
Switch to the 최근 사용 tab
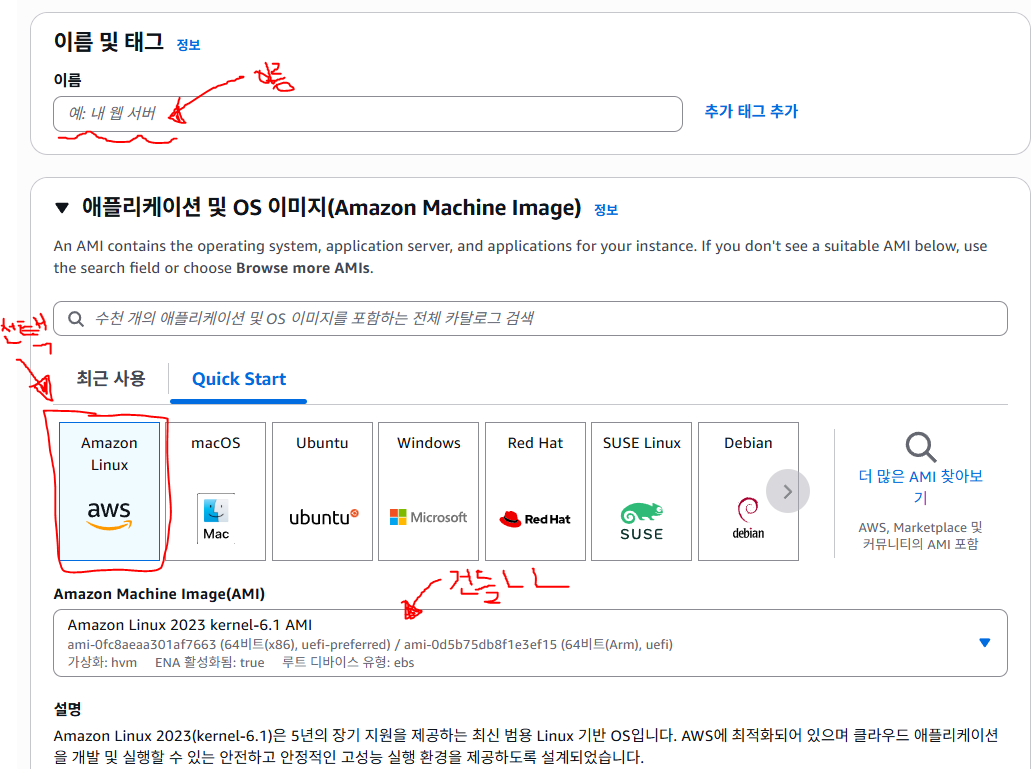[x=110, y=379]
